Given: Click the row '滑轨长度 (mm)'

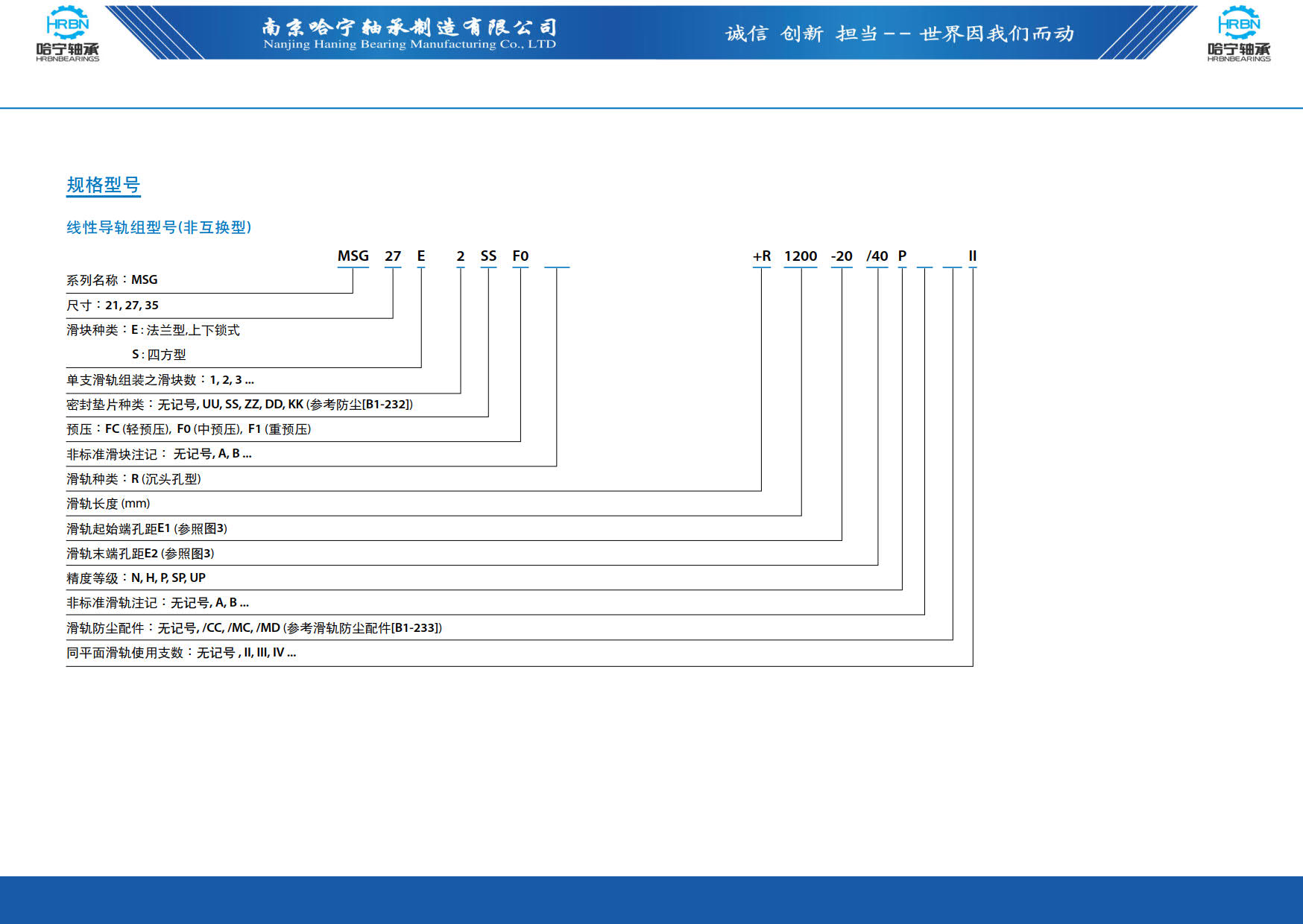Looking at the screenshot, I should pos(108,504).
